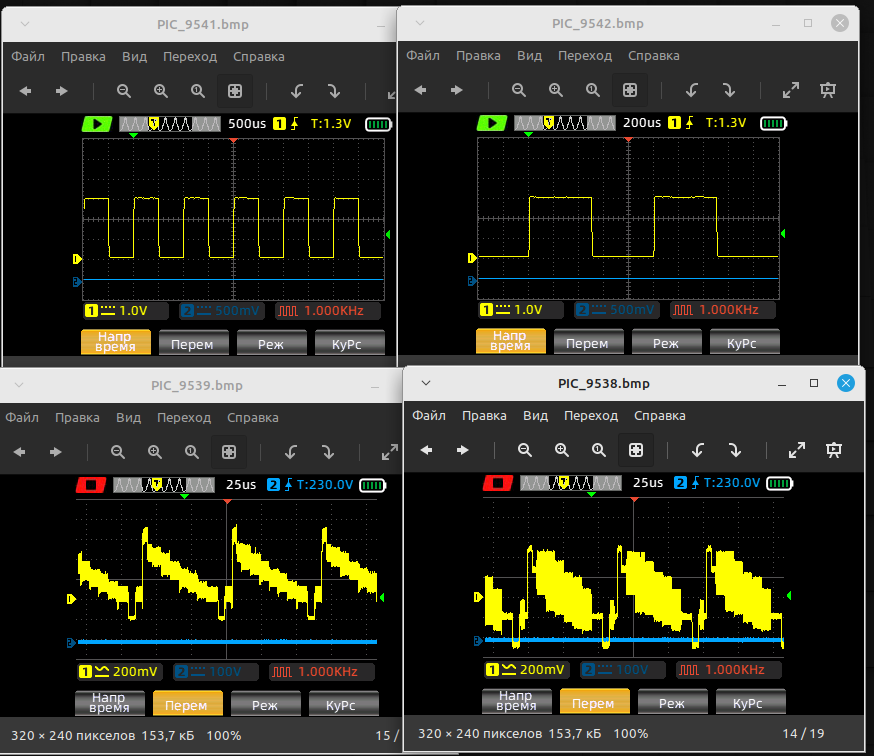Screen dimensions: 874x756
Task: Go to next image in PIC_9541.bmp window
Action: pos(61,91)
